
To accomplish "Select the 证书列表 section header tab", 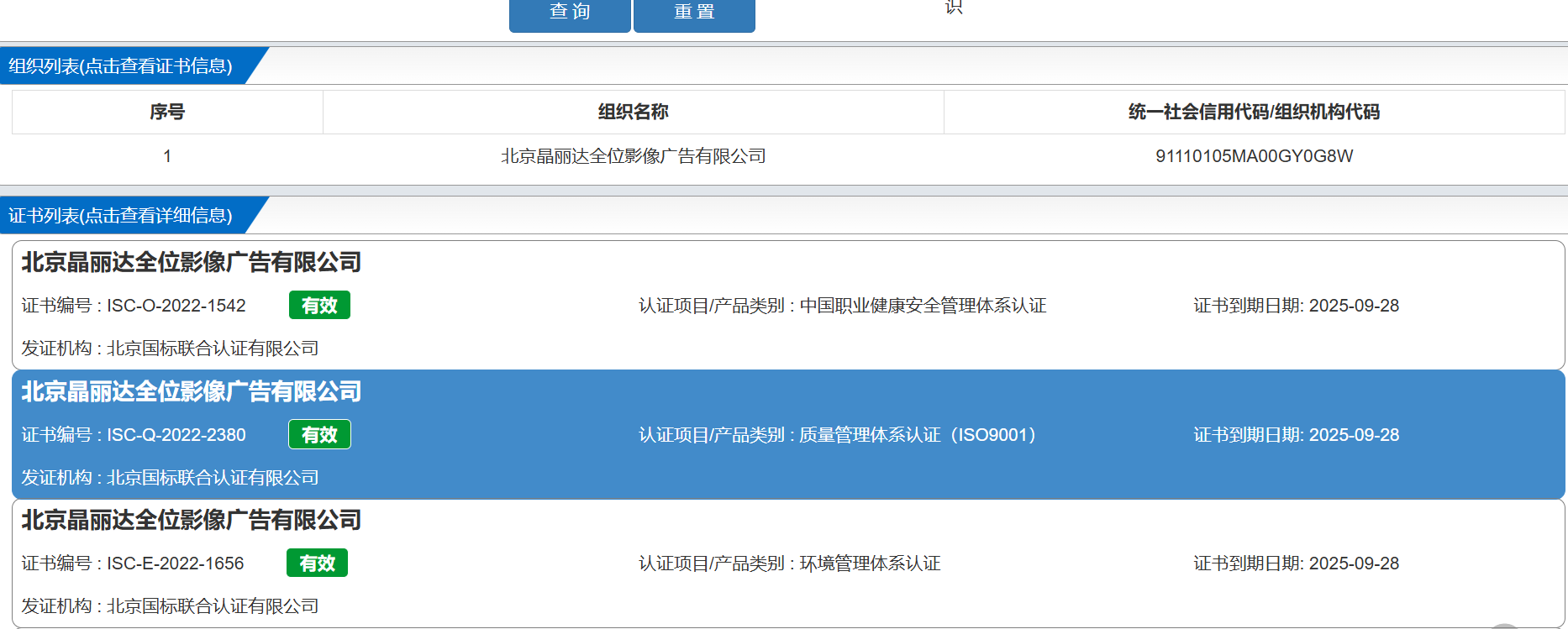I will coord(122,215).
